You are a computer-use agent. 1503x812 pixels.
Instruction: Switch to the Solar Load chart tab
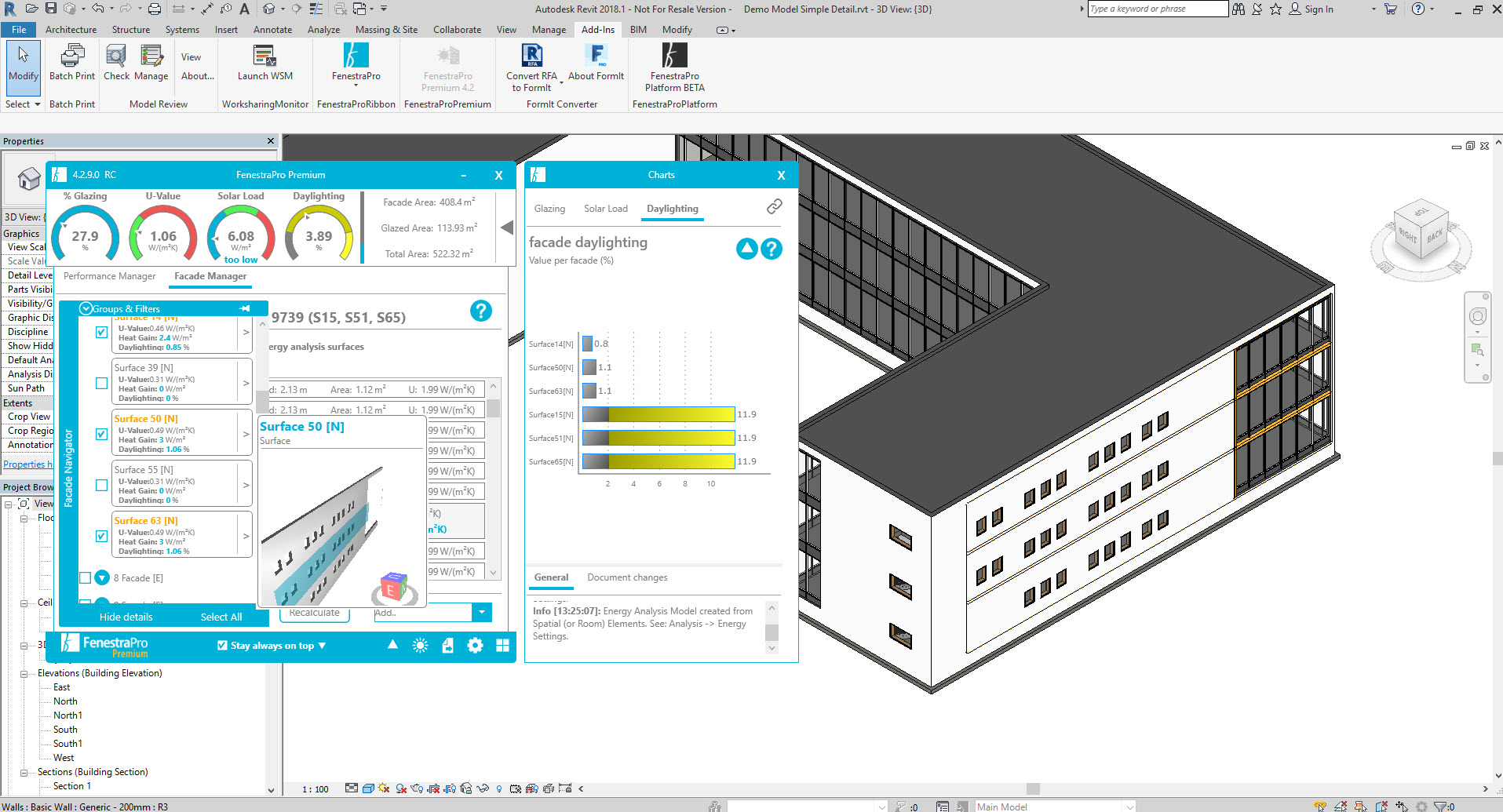[x=605, y=209]
